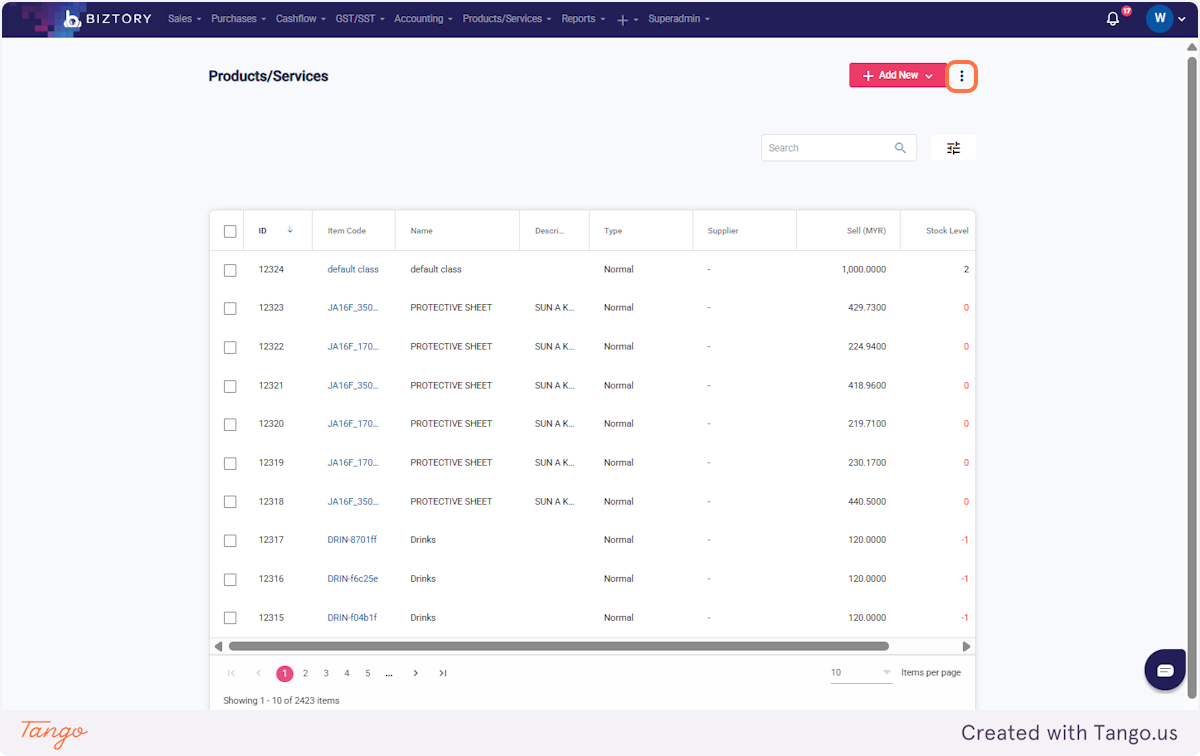Open the Superadmin menu
The height and width of the screenshot is (756, 1200).
click(x=679, y=19)
